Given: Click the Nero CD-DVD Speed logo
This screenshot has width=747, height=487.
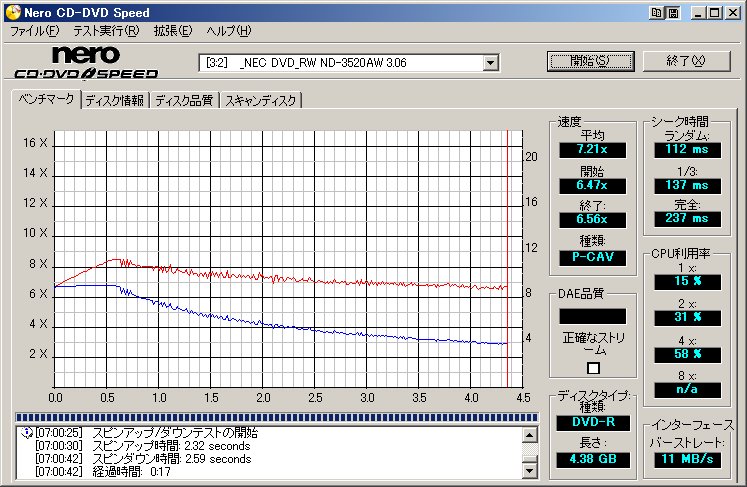Looking at the screenshot, I should click(86, 63).
